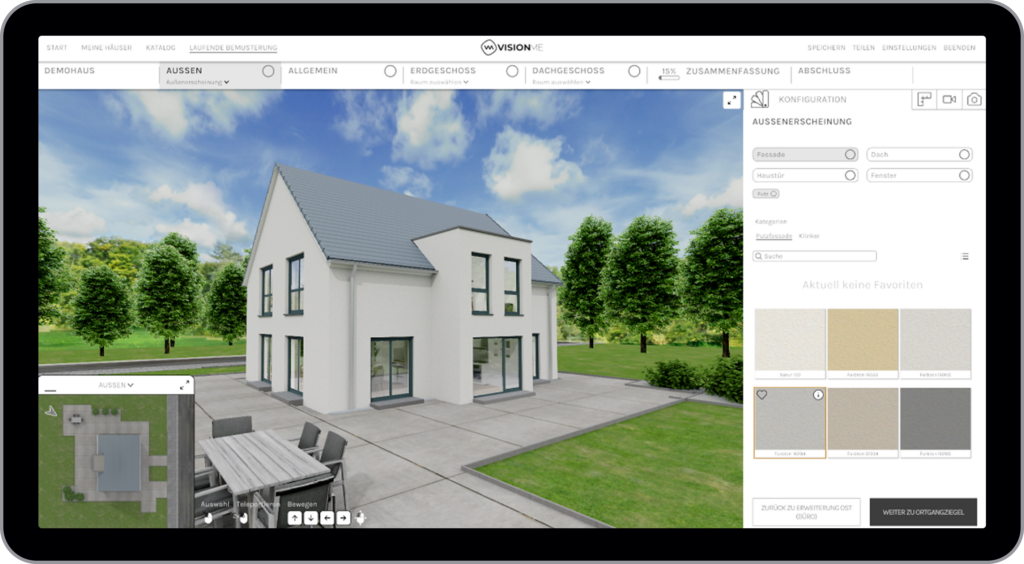The width and height of the screenshot is (1024, 564).
Task: Click the Weiter zu Ortgangziegel button
Action: pos(922,512)
